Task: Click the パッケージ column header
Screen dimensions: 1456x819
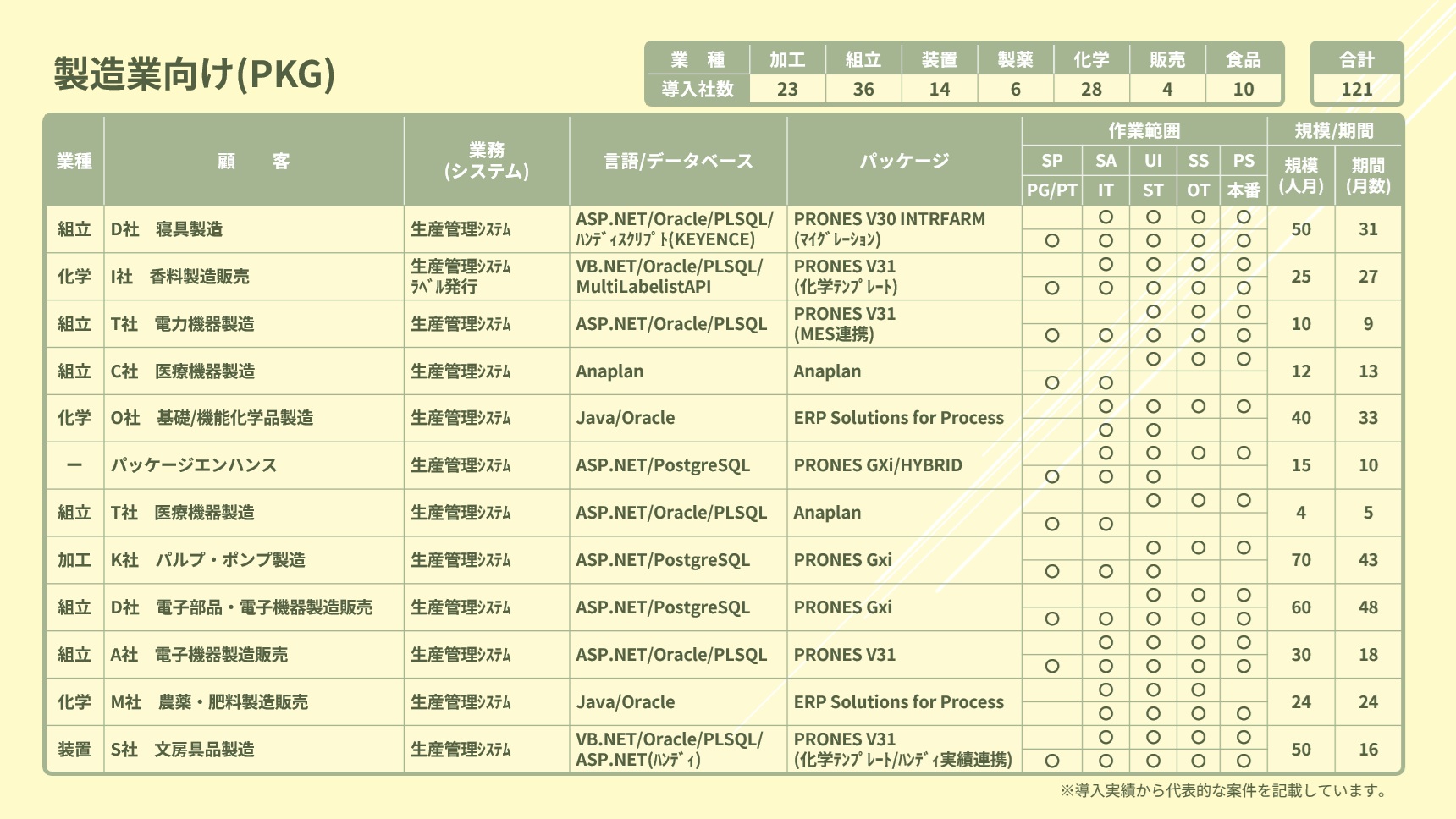Action: [x=904, y=162]
